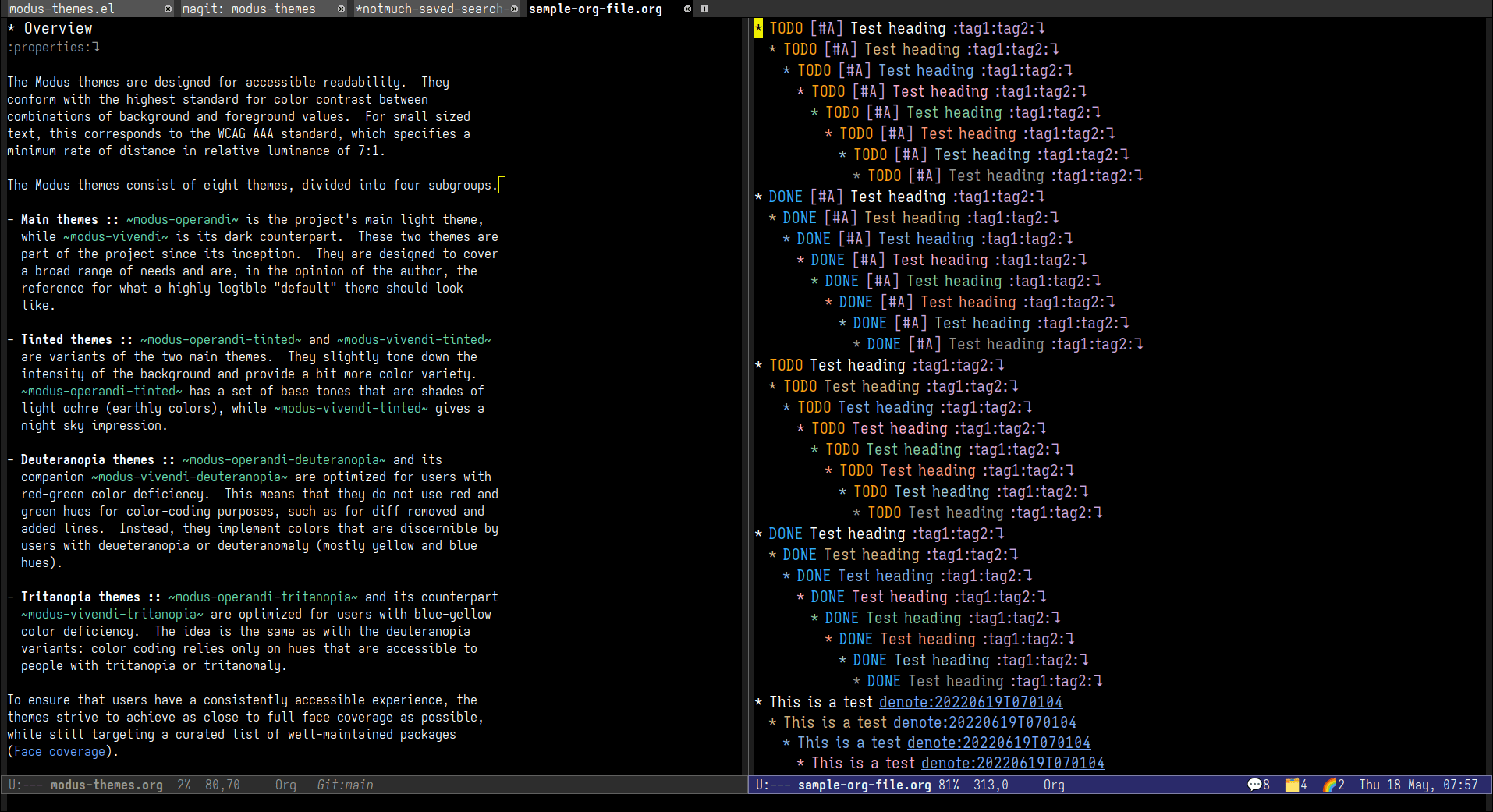
Task: Switch to the *notmuch-saved-search tab
Action: (431, 9)
